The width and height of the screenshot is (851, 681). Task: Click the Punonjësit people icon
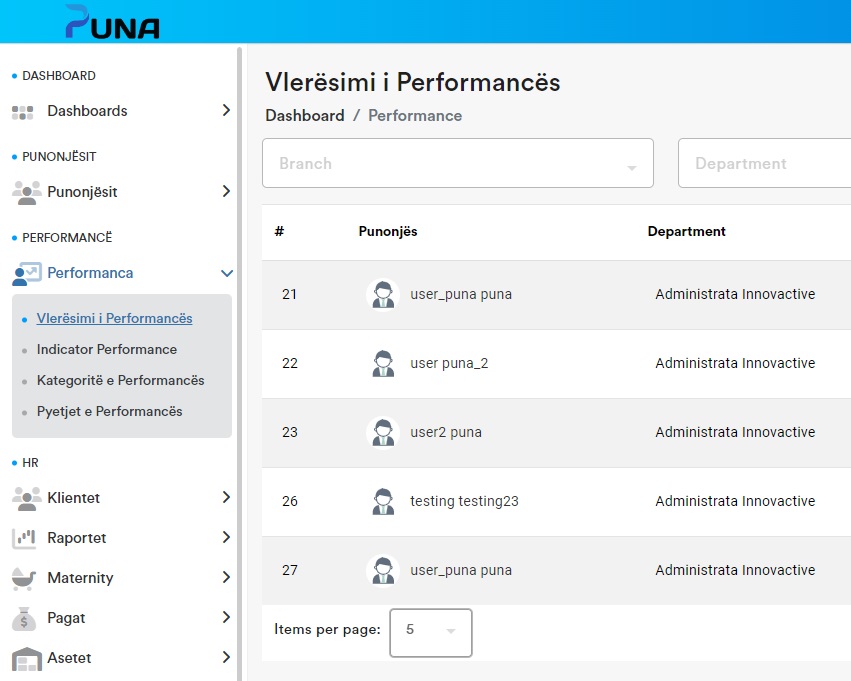(x=25, y=192)
